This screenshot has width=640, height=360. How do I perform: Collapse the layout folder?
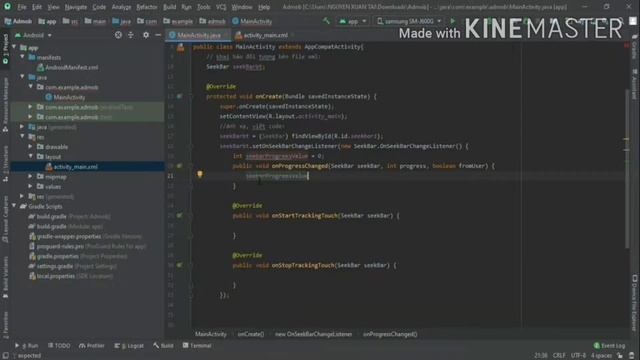[x=31, y=157]
